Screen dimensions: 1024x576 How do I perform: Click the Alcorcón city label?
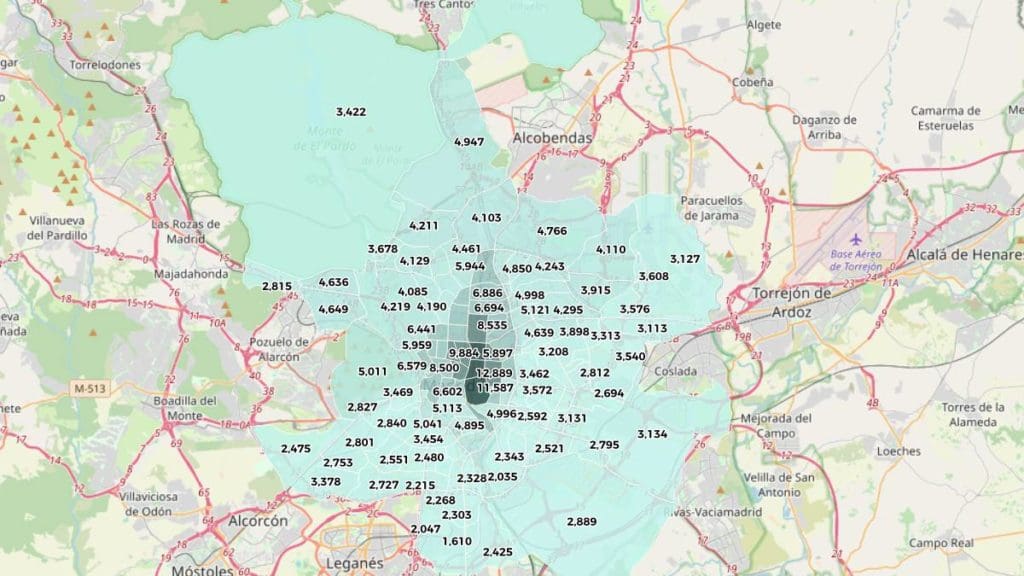click(257, 521)
